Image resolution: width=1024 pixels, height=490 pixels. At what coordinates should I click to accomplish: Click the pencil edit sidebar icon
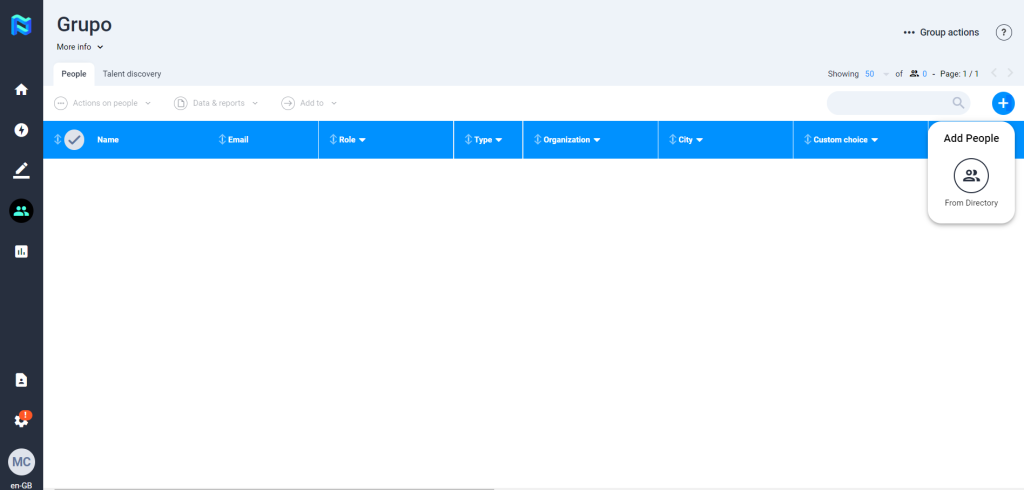(x=21, y=170)
